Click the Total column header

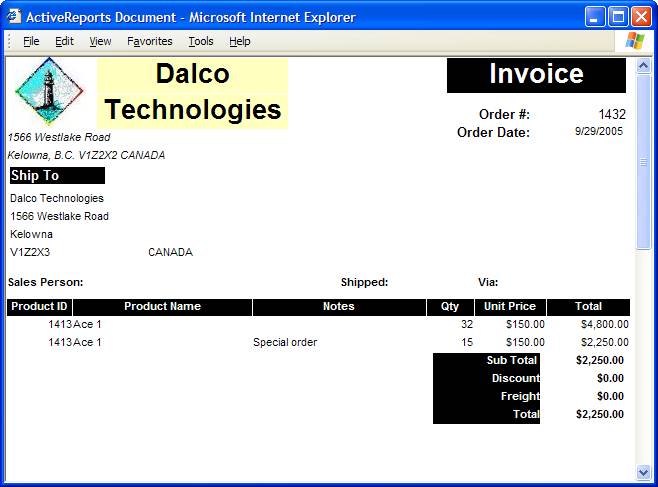tap(588, 307)
